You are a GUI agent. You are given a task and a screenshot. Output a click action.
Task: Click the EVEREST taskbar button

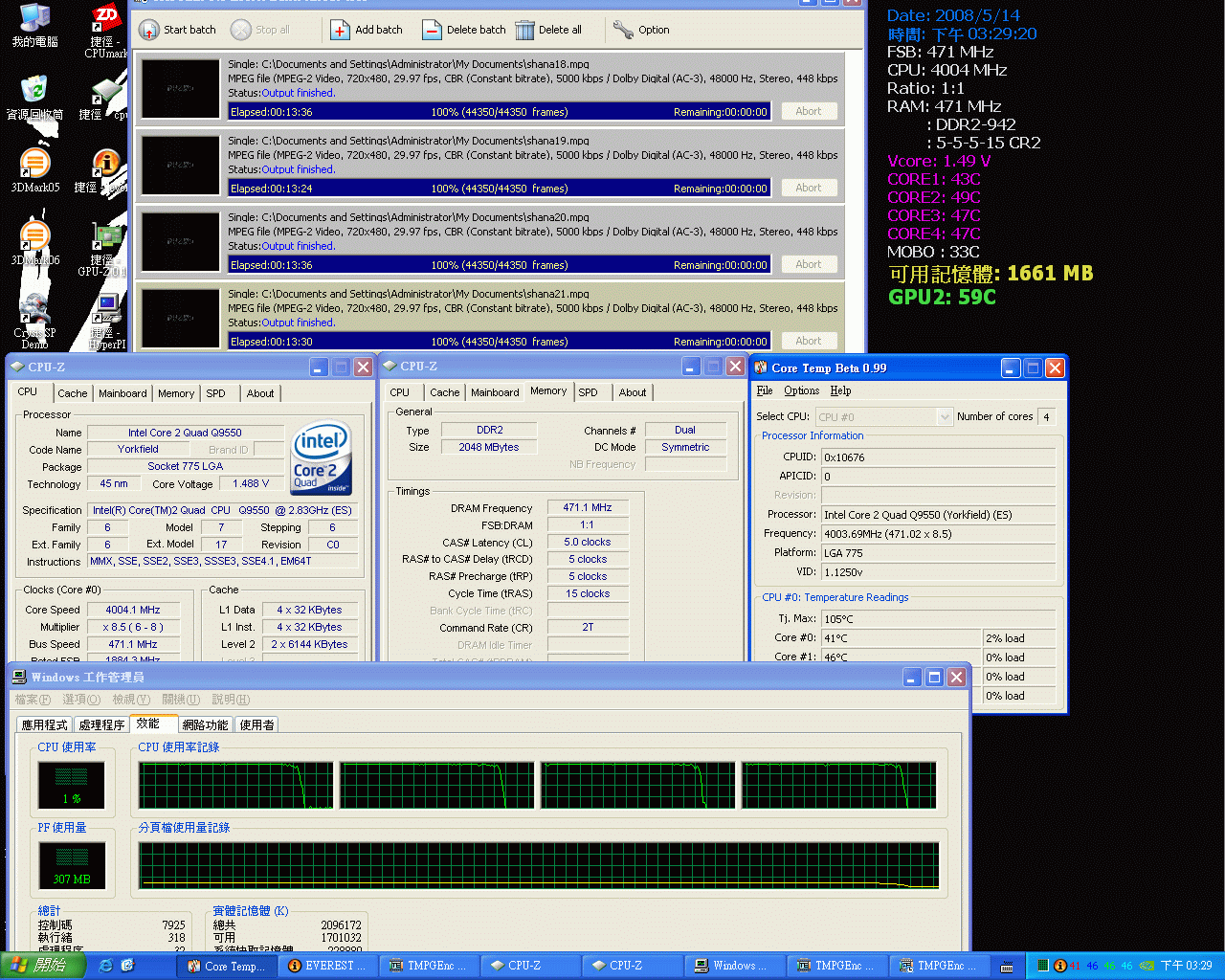[328, 966]
